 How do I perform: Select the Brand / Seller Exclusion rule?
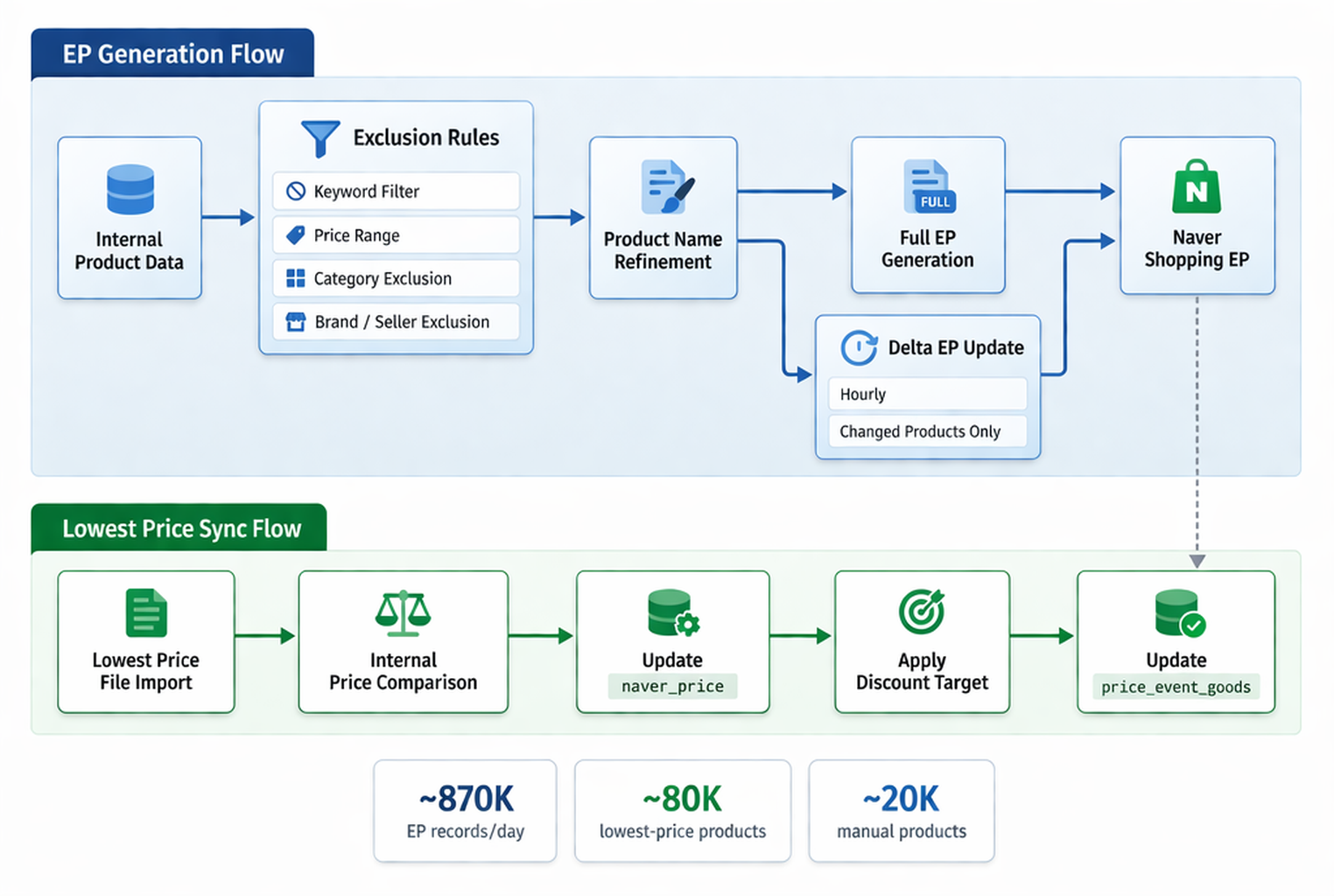396,322
